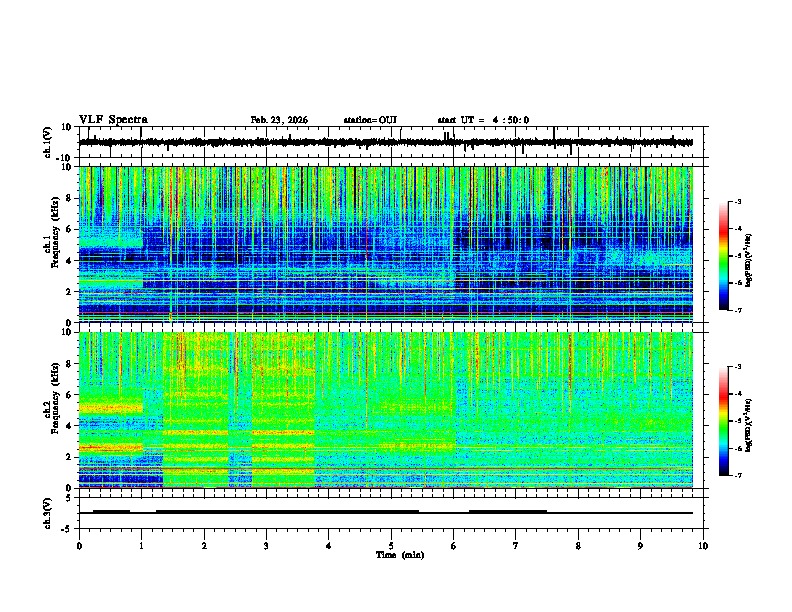Click the "-7" label on ch.2 color bar
792x612 pixels.
[738, 475]
